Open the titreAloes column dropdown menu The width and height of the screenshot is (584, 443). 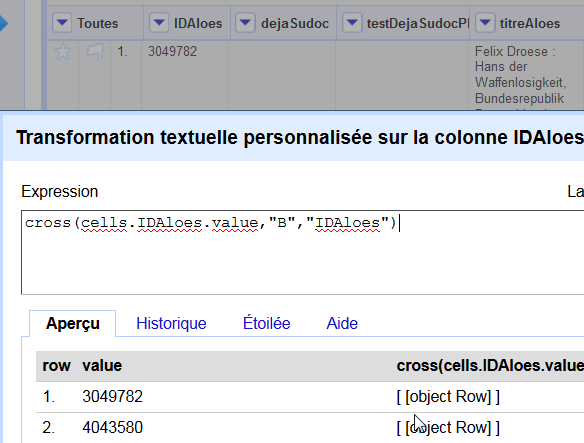(x=485, y=23)
